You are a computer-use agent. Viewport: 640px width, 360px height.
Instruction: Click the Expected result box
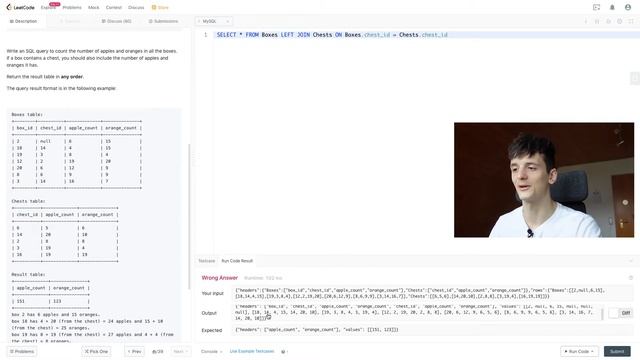click(433, 330)
